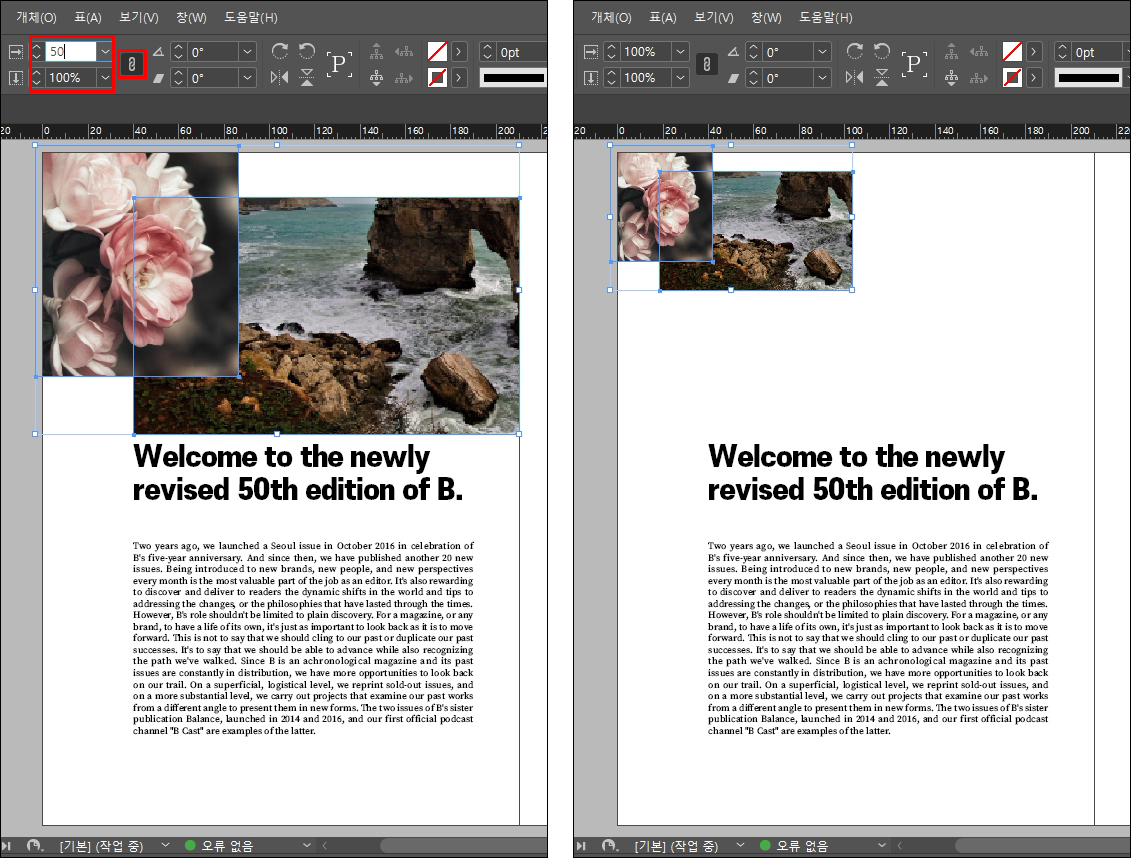Image resolution: width=1131 pixels, height=858 pixels.
Task: Open 개체(O) menu in left window
Action: click(x=36, y=17)
